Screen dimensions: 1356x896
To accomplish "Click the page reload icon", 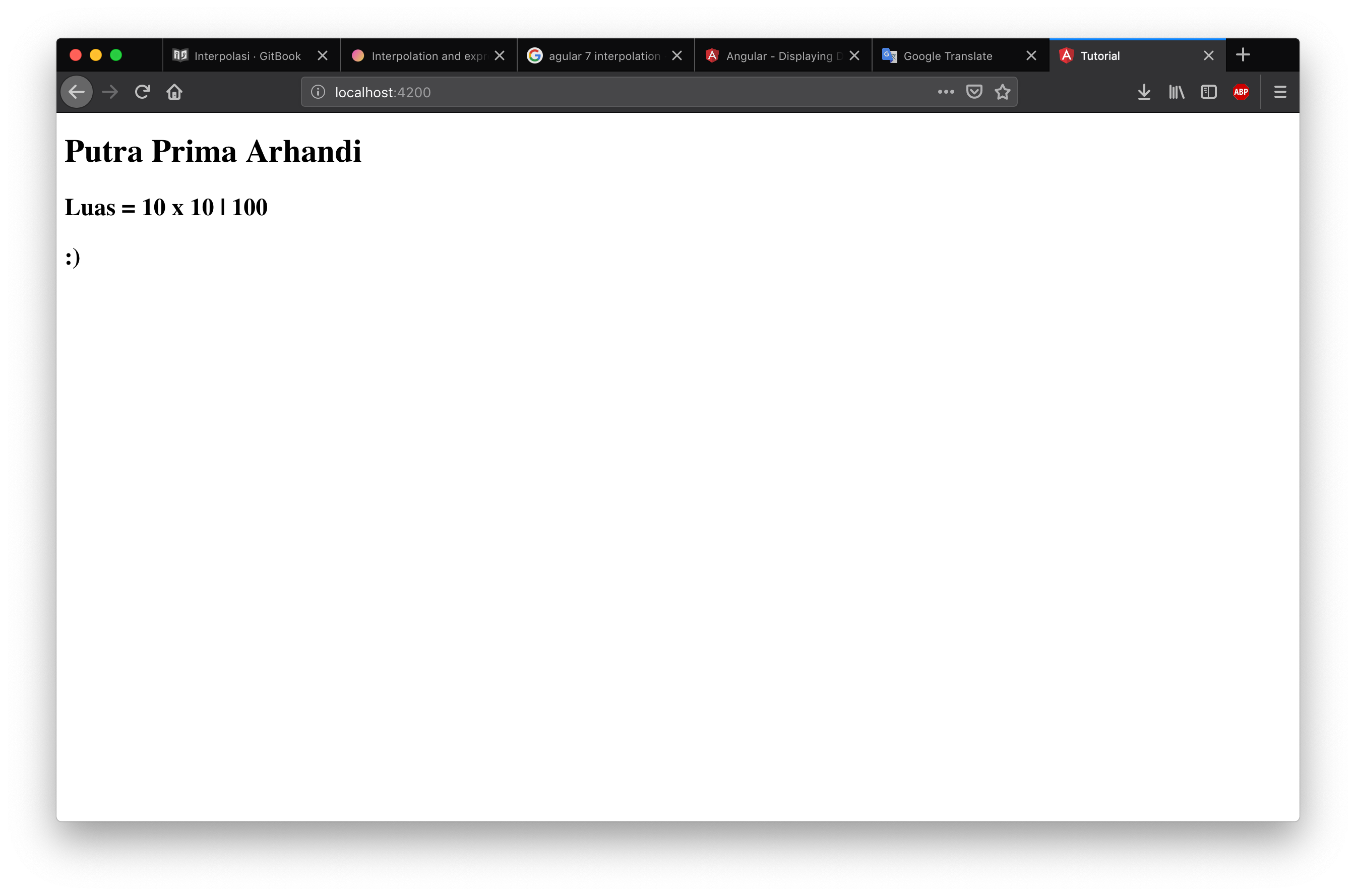I will coord(143,92).
